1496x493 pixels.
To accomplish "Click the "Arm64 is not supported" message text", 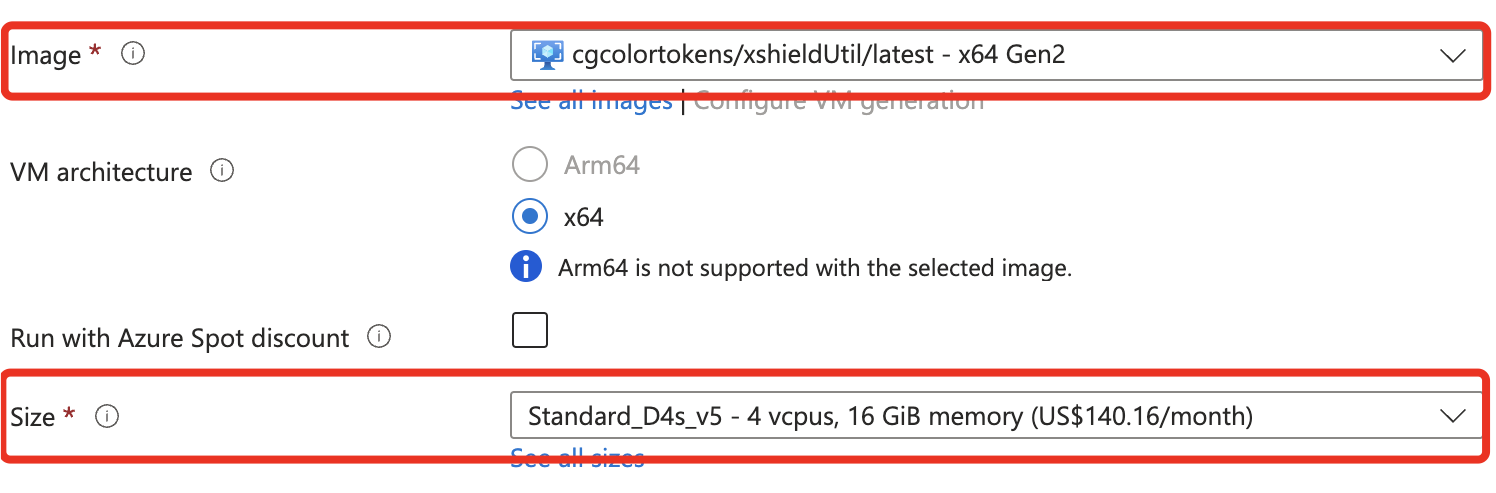I will pyautogui.click(x=814, y=268).
